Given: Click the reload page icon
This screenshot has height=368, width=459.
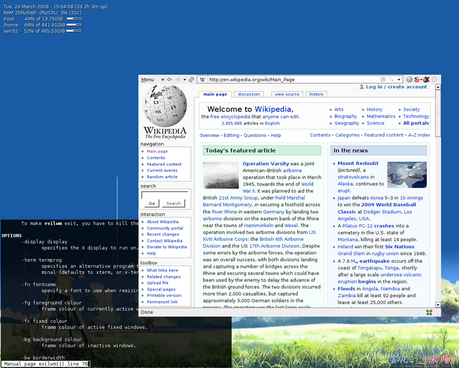Looking at the screenshot, I should click(x=191, y=80).
